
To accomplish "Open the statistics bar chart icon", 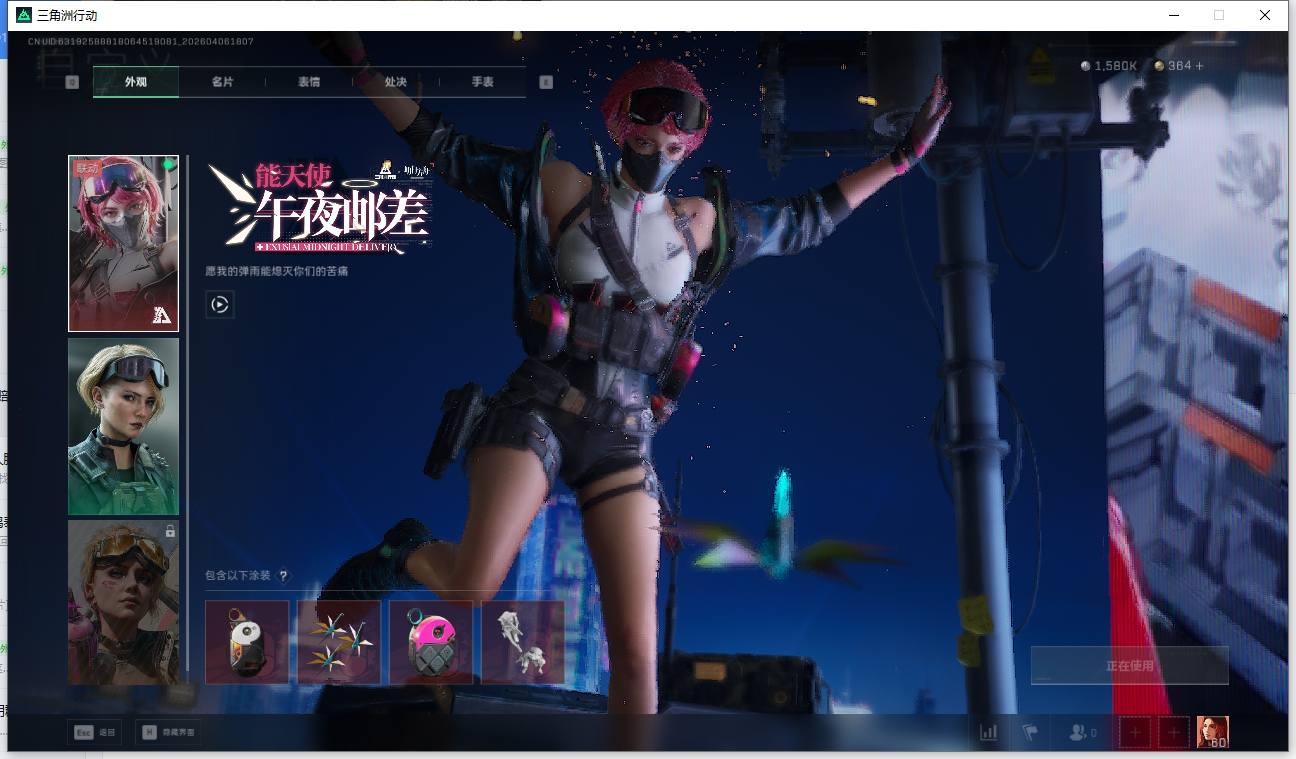I will (989, 733).
